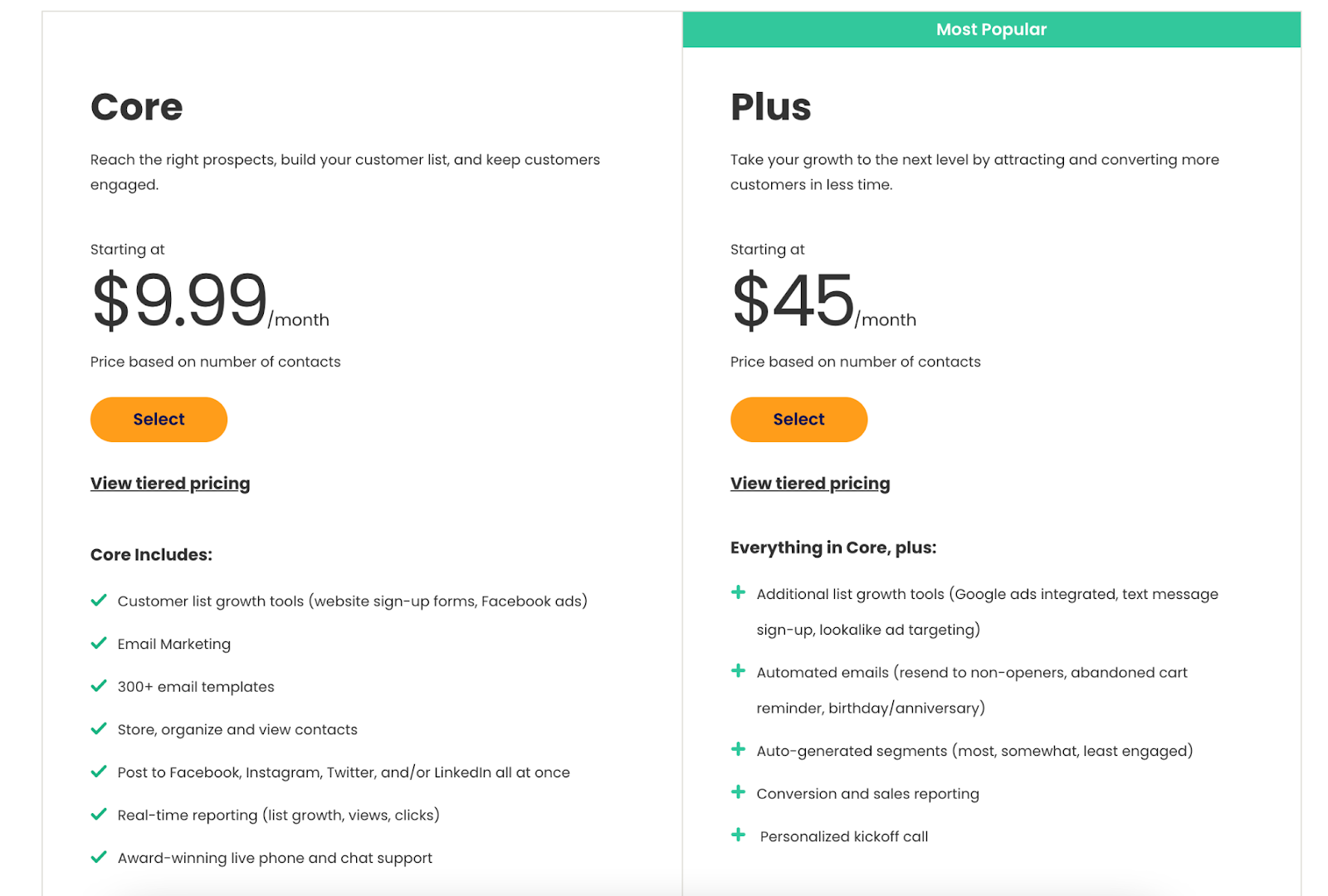Image resolution: width=1328 pixels, height=896 pixels.
Task: Click plus icon beside Auto-generated segments
Action: coord(738,749)
